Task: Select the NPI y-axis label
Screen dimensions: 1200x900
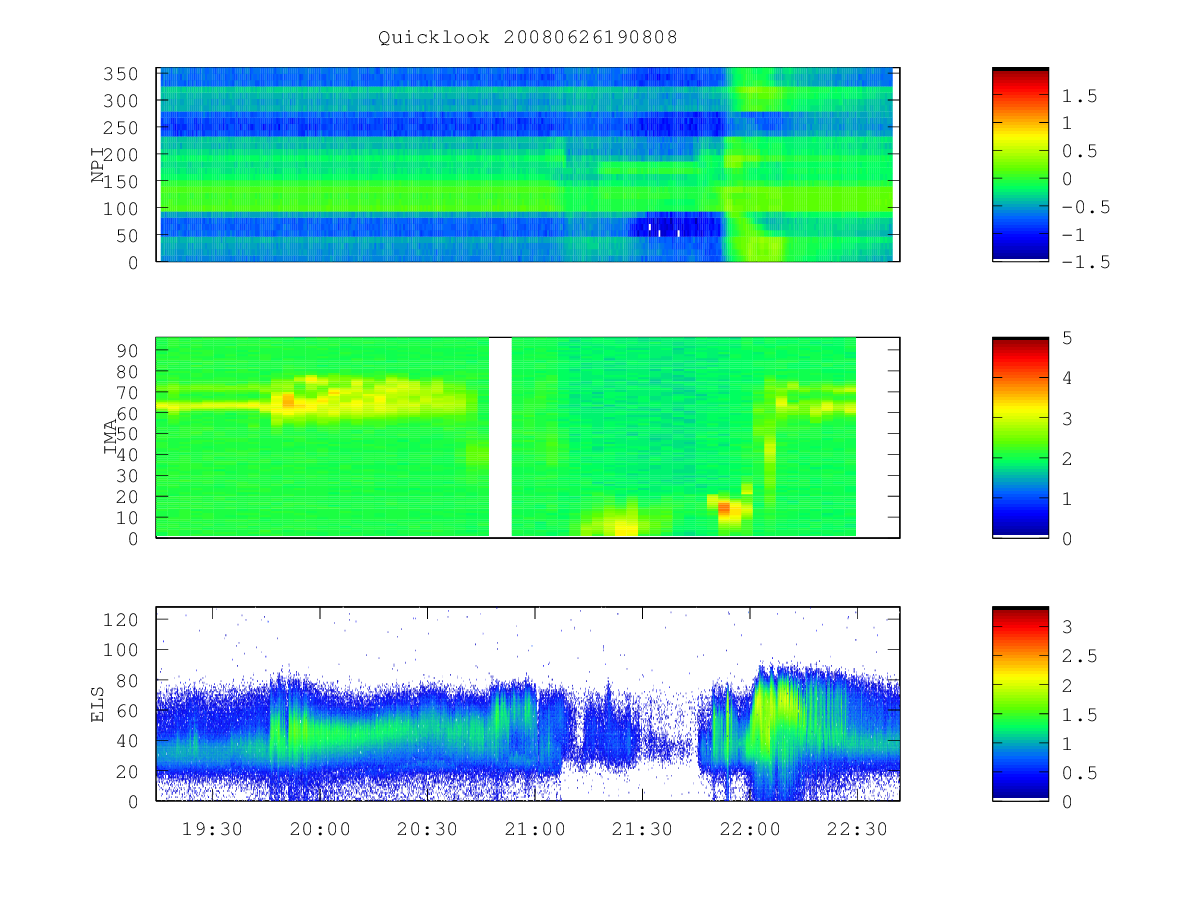Action: (98, 165)
